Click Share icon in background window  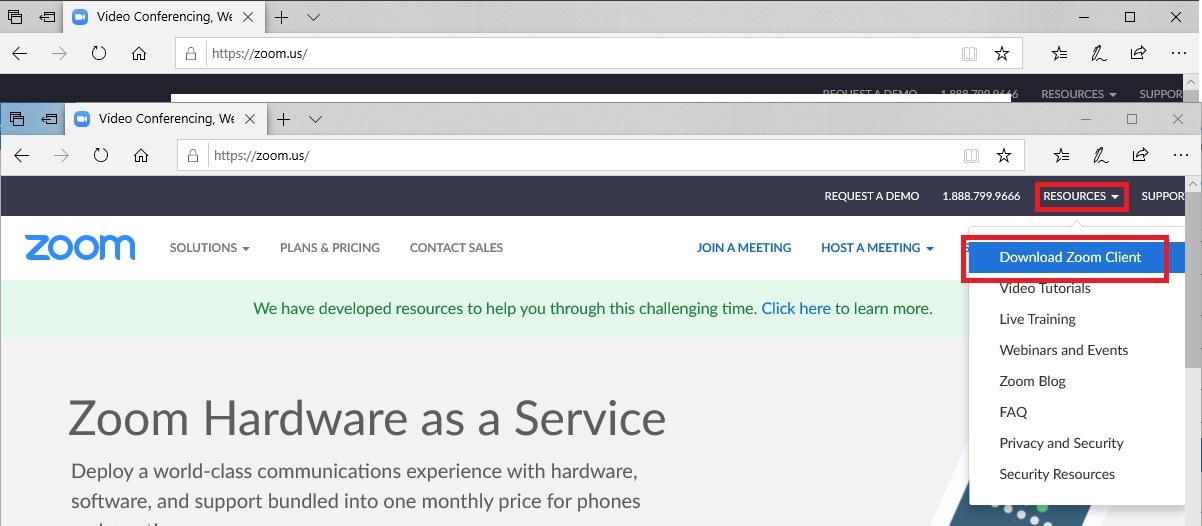tap(1138, 53)
